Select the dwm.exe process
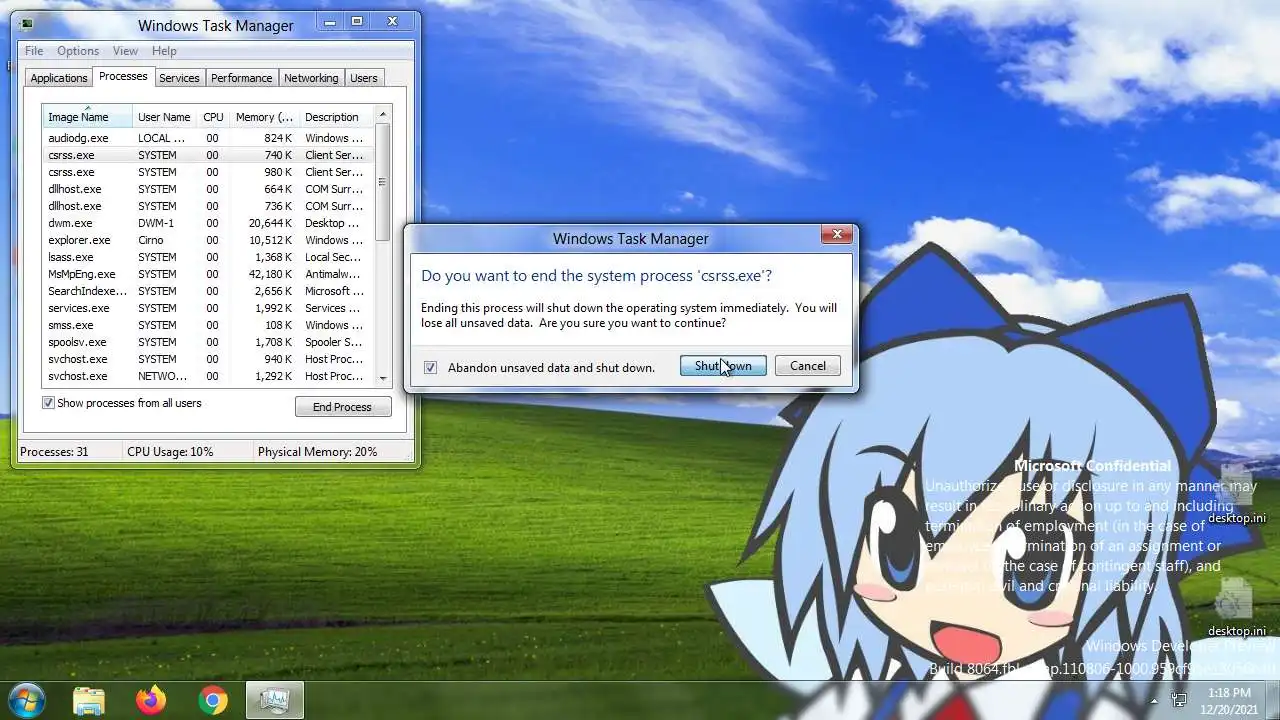 point(208,223)
